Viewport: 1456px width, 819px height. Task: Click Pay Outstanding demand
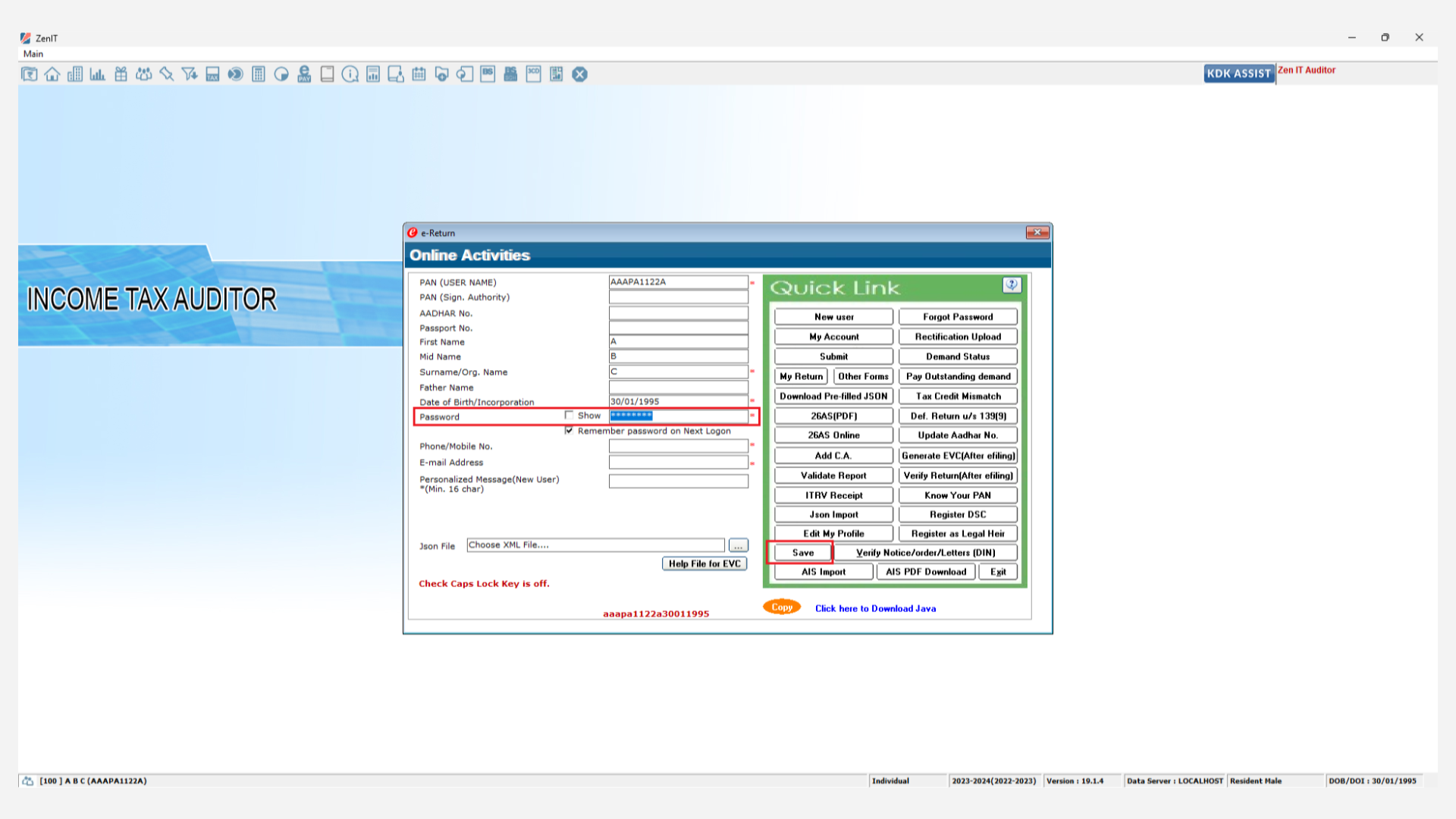click(x=958, y=376)
